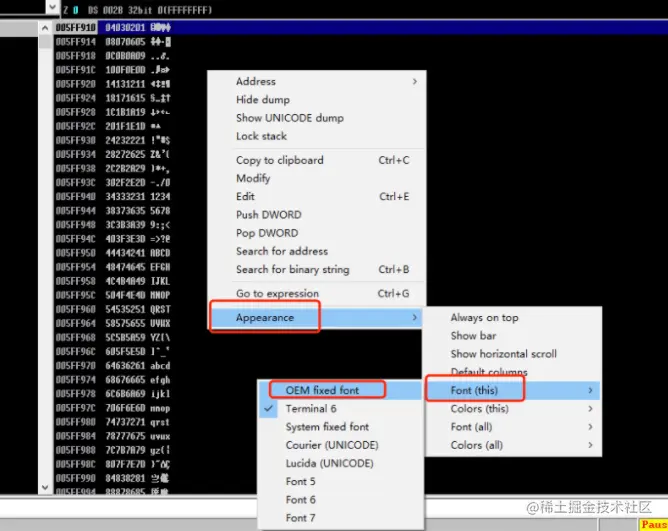
Task: Select Show UNICODE dump
Action: click(317, 118)
